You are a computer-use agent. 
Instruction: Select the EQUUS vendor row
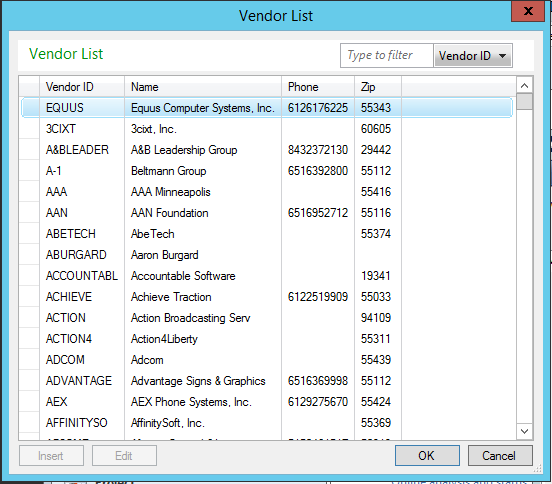(267, 108)
